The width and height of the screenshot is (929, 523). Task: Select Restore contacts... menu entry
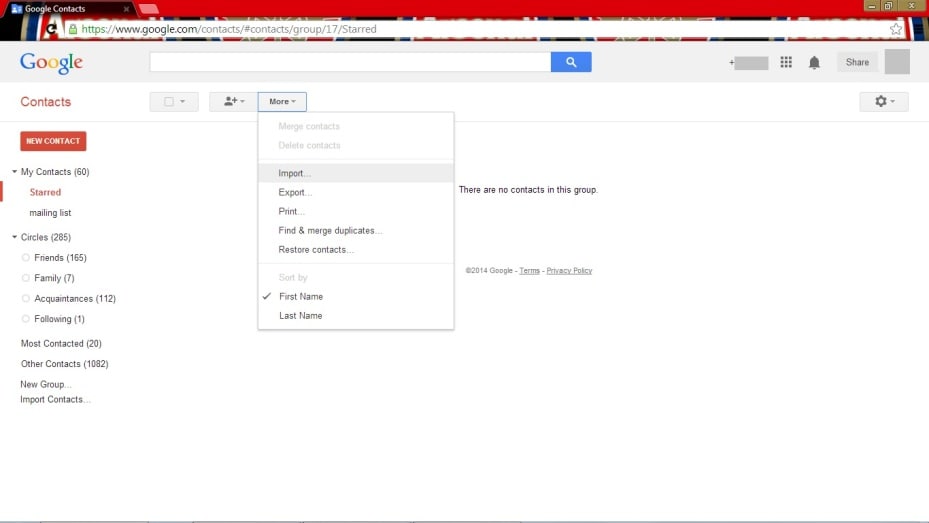pos(355,249)
